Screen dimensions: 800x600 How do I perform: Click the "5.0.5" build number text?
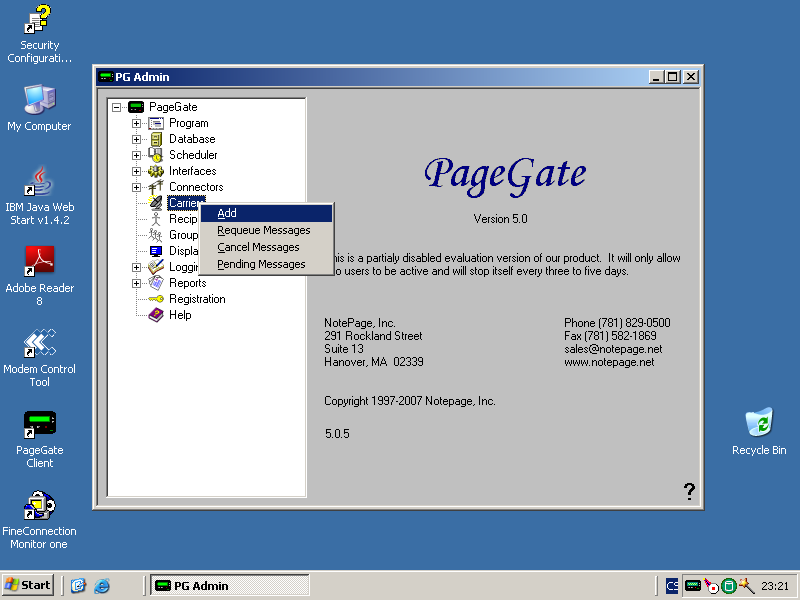tap(337, 434)
